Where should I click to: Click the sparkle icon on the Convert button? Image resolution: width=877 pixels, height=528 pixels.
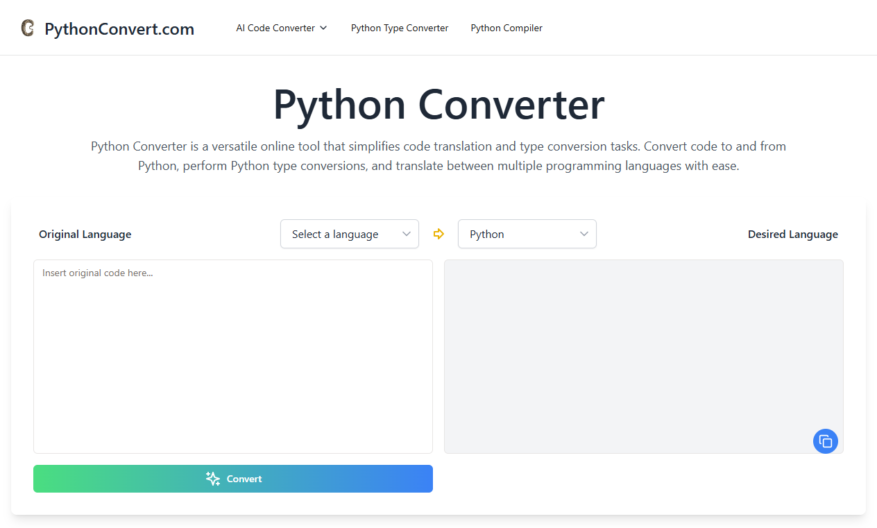[213, 478]
